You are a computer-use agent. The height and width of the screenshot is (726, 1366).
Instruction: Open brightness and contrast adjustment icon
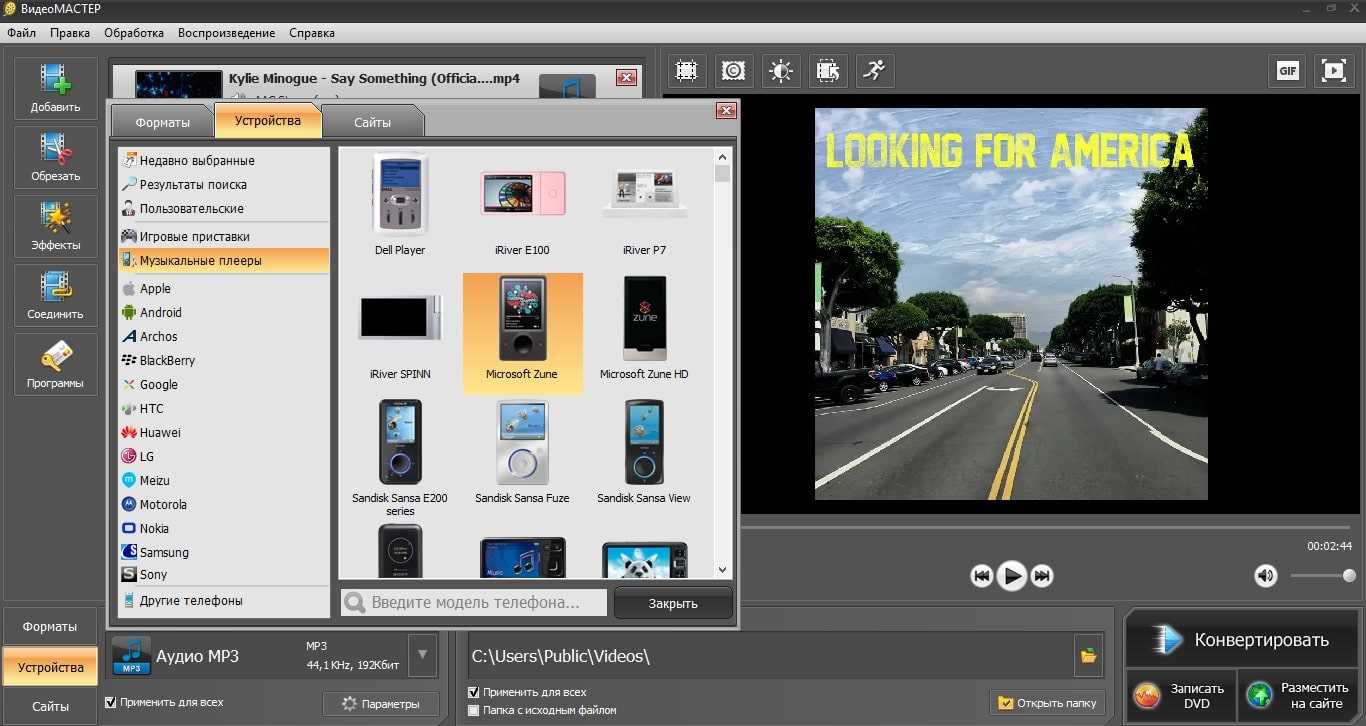click(781, 70)
